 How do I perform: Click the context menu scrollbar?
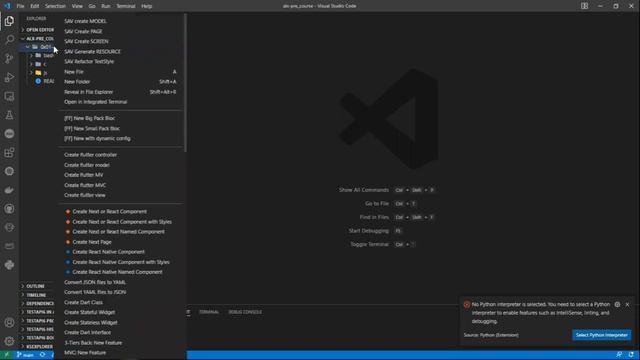[185, 83]
